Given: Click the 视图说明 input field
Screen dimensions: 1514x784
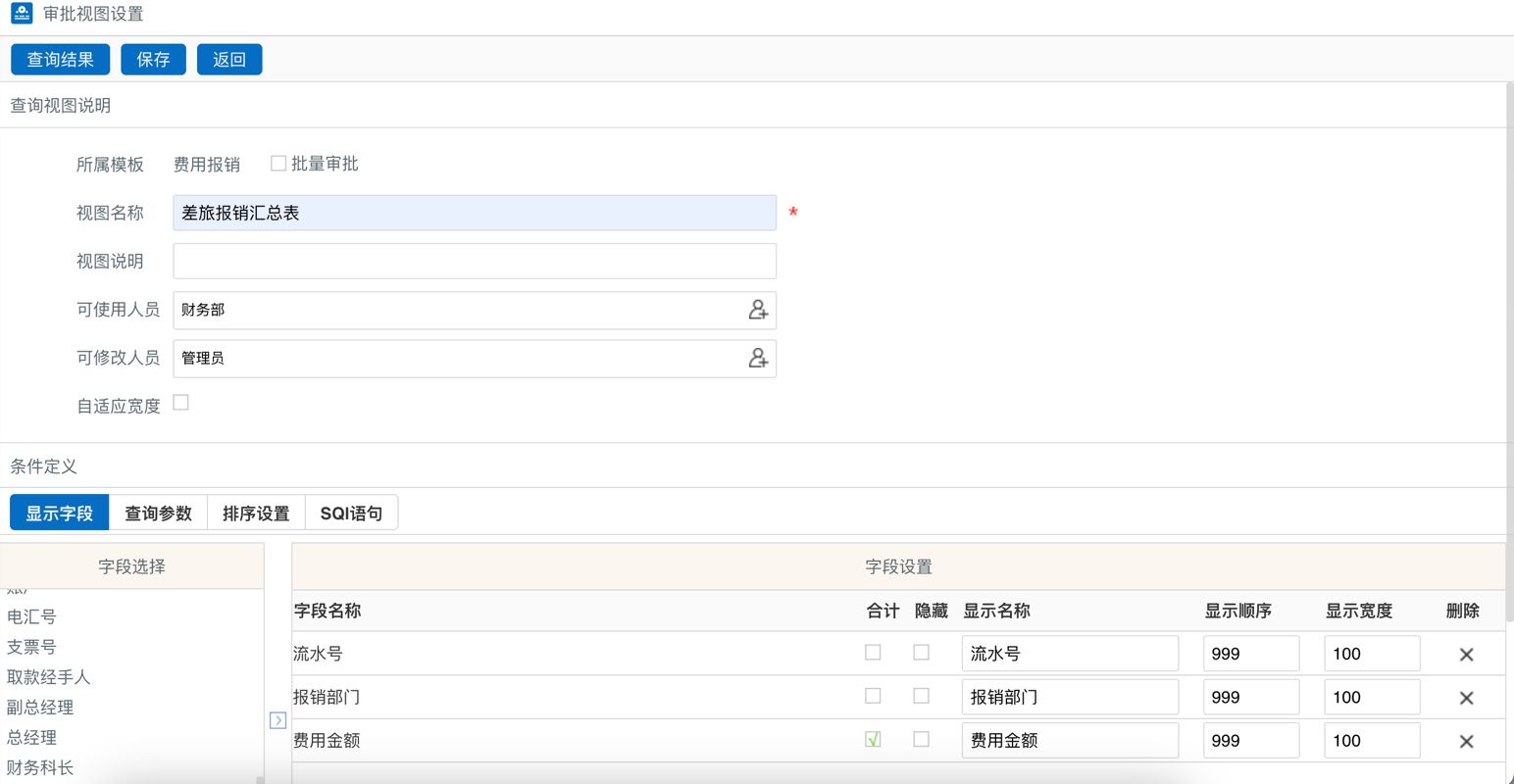Looking at the screenshot, I should 475,262.
